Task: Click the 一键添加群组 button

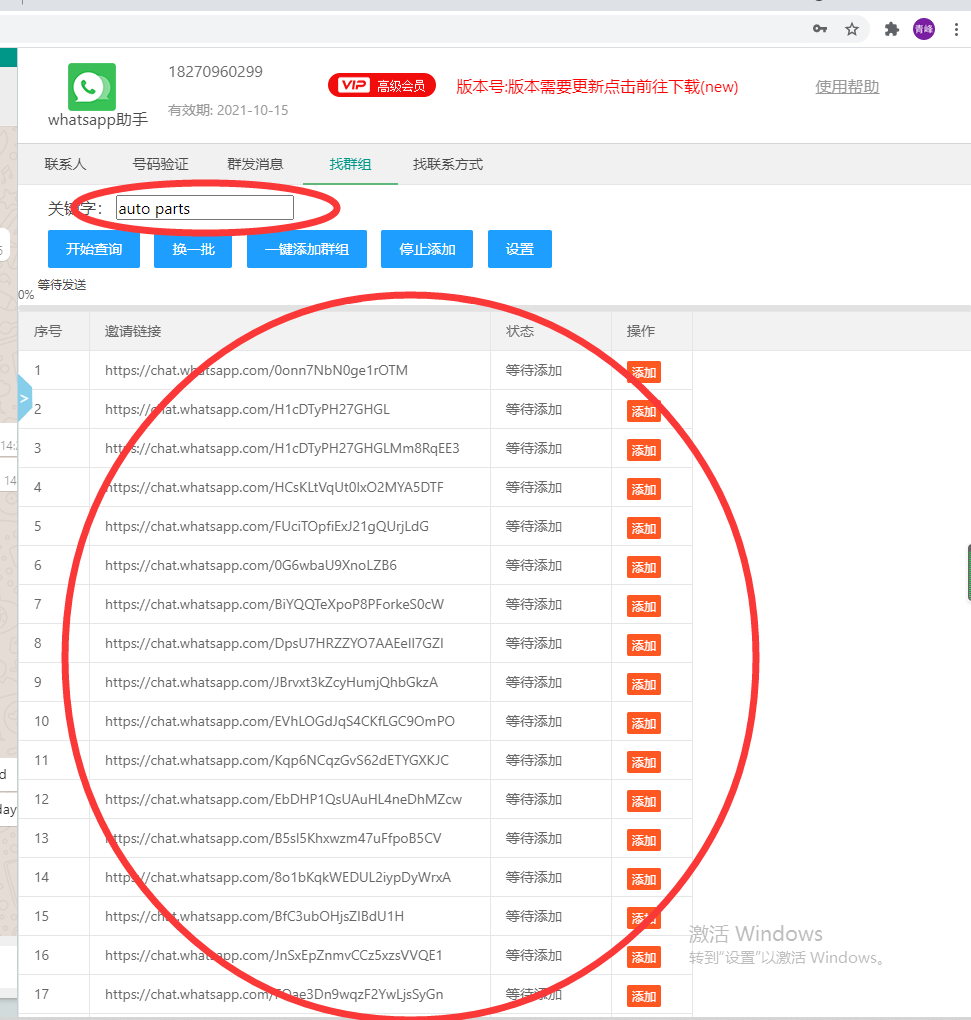Action: 307,248
